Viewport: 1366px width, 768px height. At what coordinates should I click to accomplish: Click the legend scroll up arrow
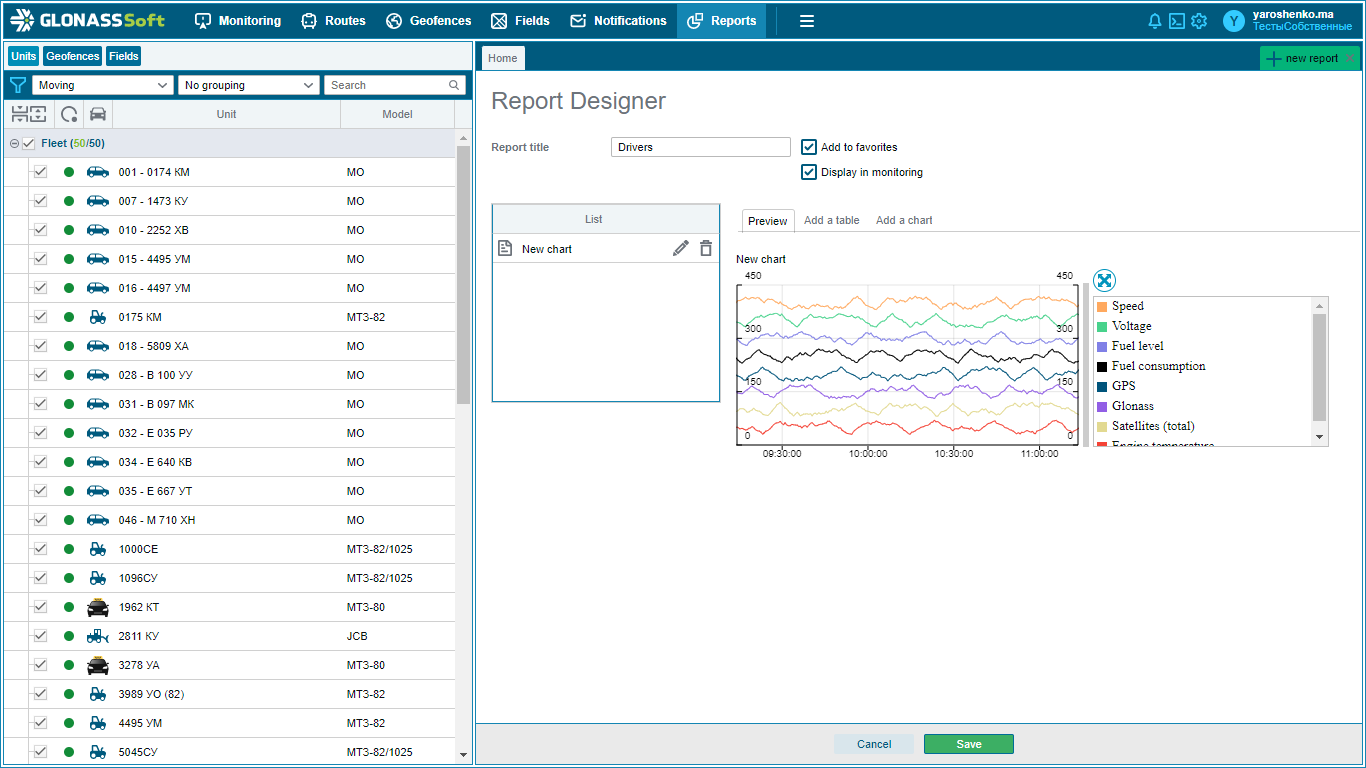tap(1320, 306)
